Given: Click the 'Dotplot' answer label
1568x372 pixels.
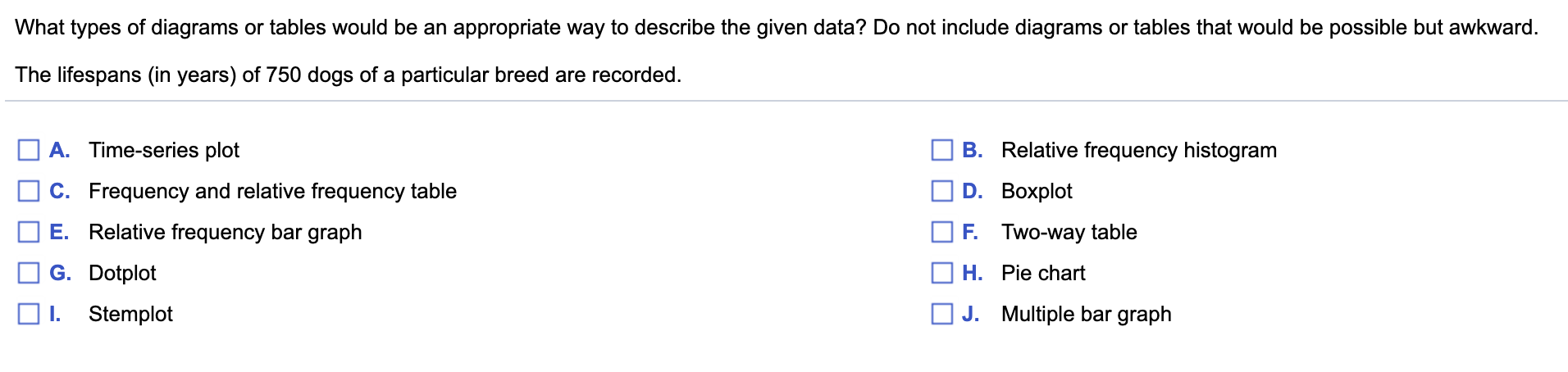Looking at the screenshot, I should (122, 274).
